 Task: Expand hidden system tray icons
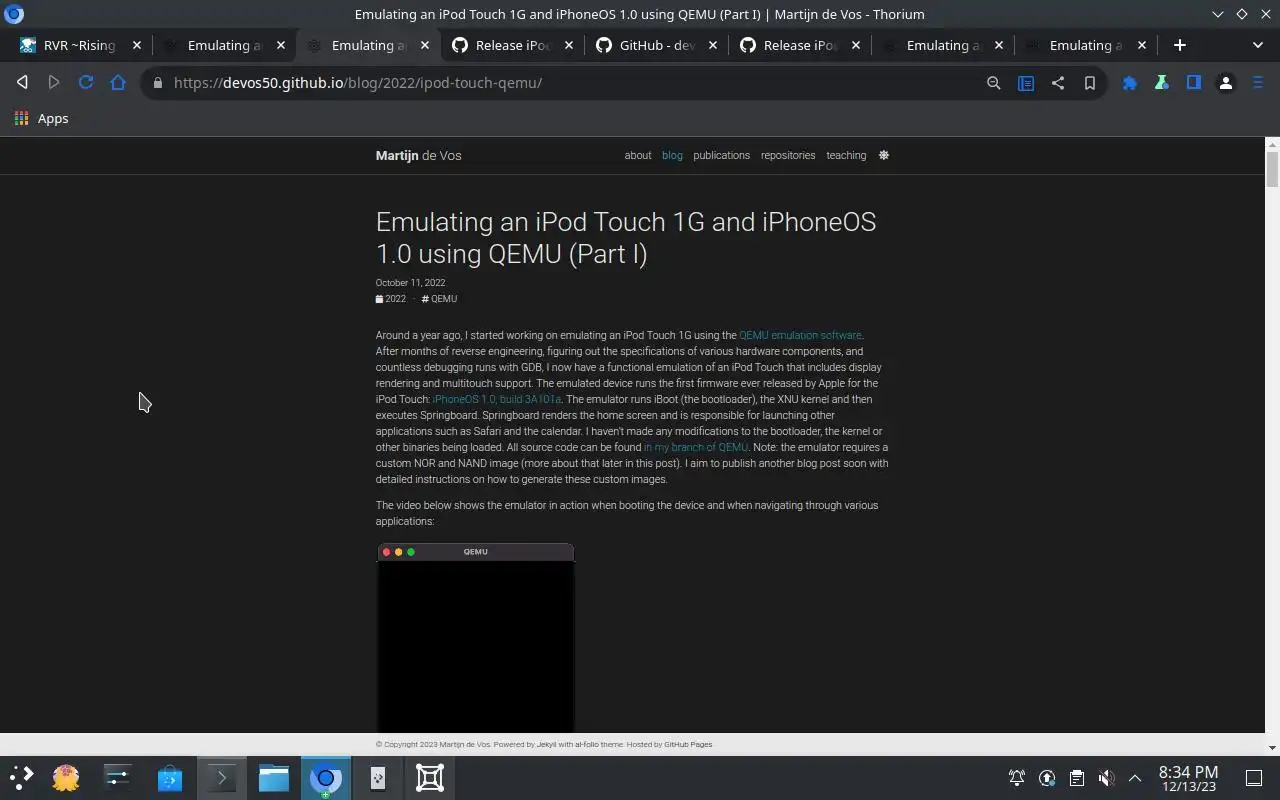tap(1135, 778)
